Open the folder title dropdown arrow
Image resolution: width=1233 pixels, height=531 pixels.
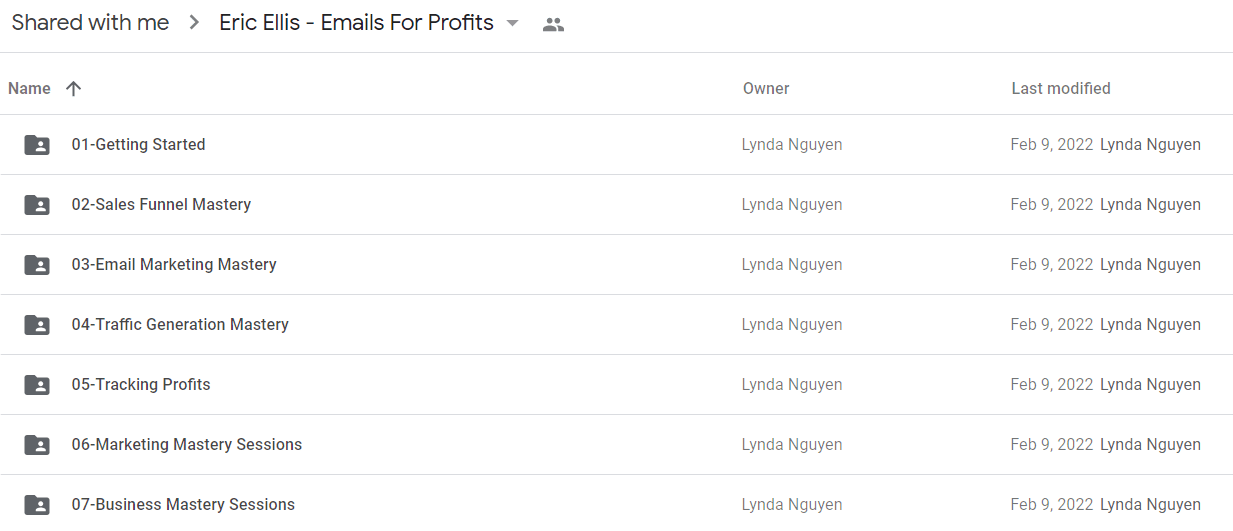click(x=513, y=23)
